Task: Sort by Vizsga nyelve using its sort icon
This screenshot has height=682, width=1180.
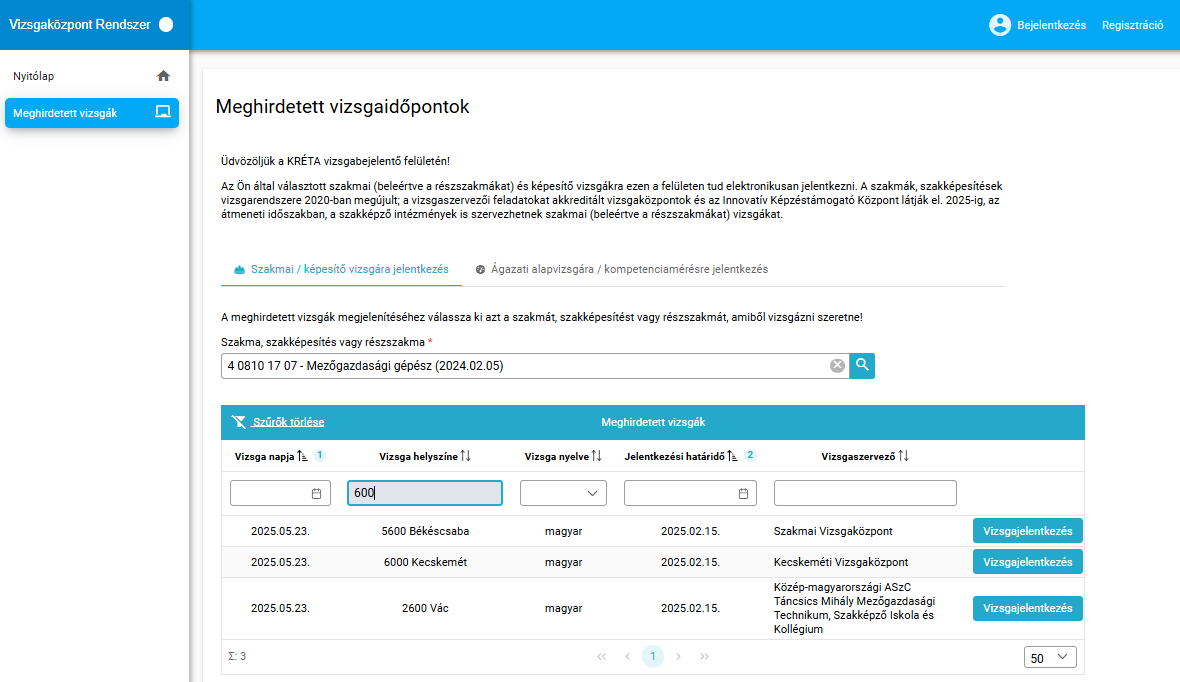Action: pos(597,456)
